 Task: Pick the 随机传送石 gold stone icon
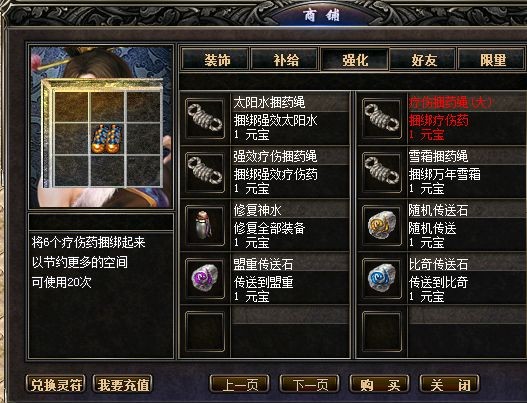(x=382, y=226)
